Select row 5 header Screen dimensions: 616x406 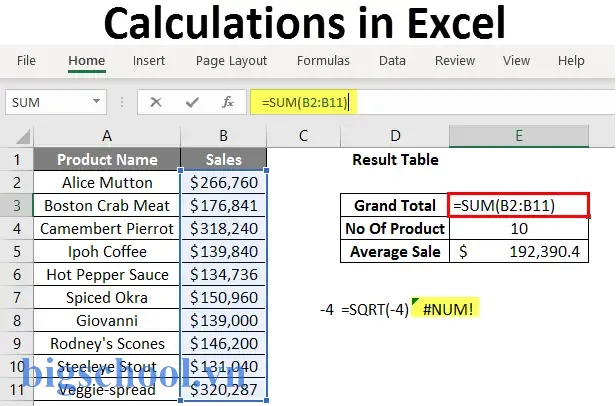point(16,251)
